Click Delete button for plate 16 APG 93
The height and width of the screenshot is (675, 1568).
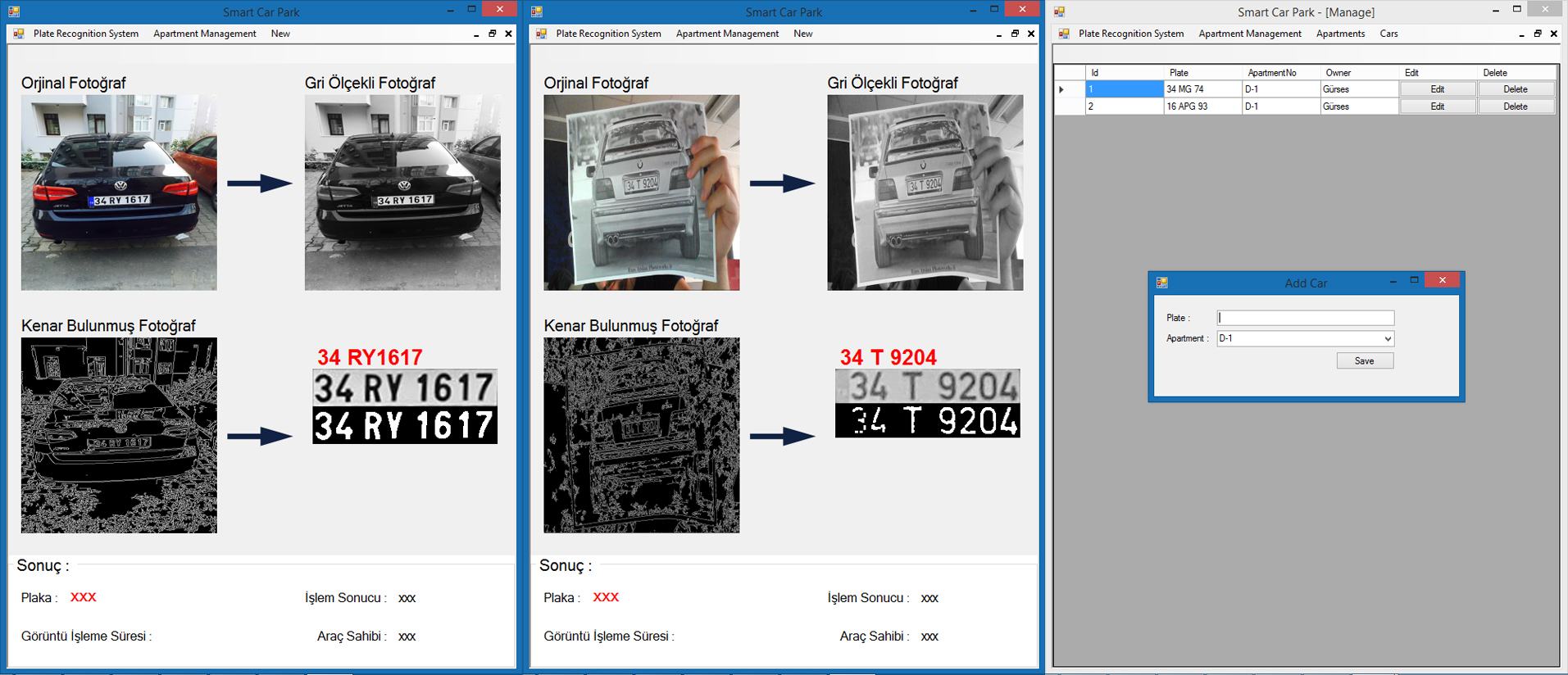coord(1516,106)
